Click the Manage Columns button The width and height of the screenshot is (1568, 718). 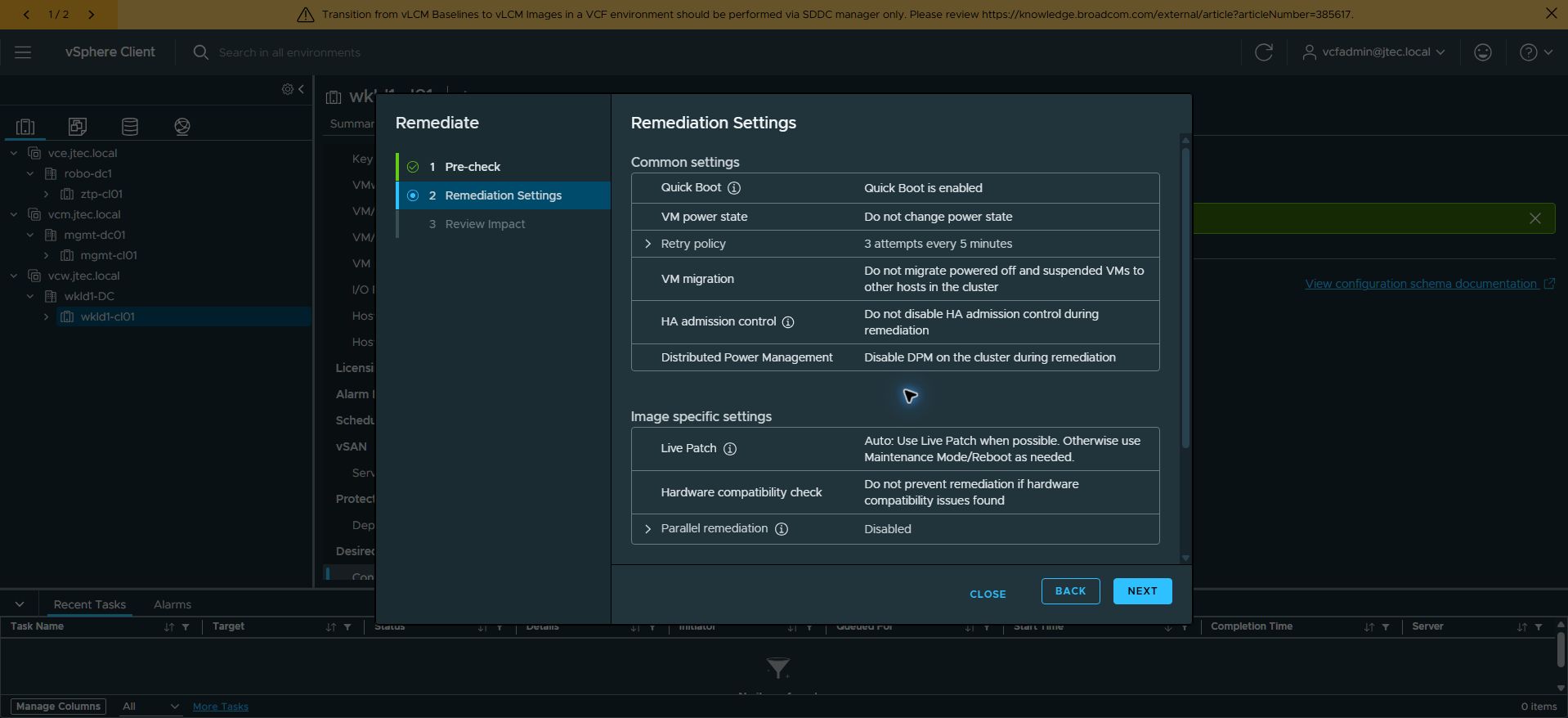click(58, 707)
